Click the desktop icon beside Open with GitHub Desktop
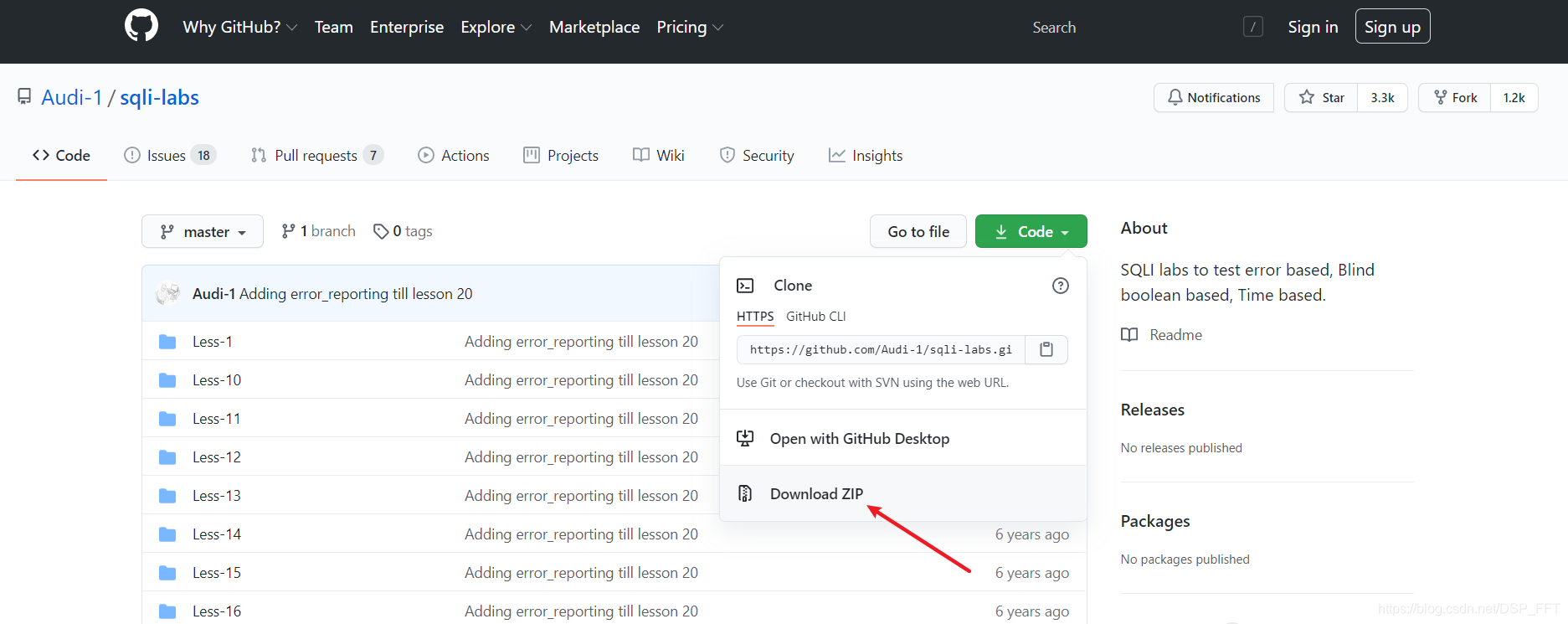This screenshot has height=624, width=1568. pos(745,438)
